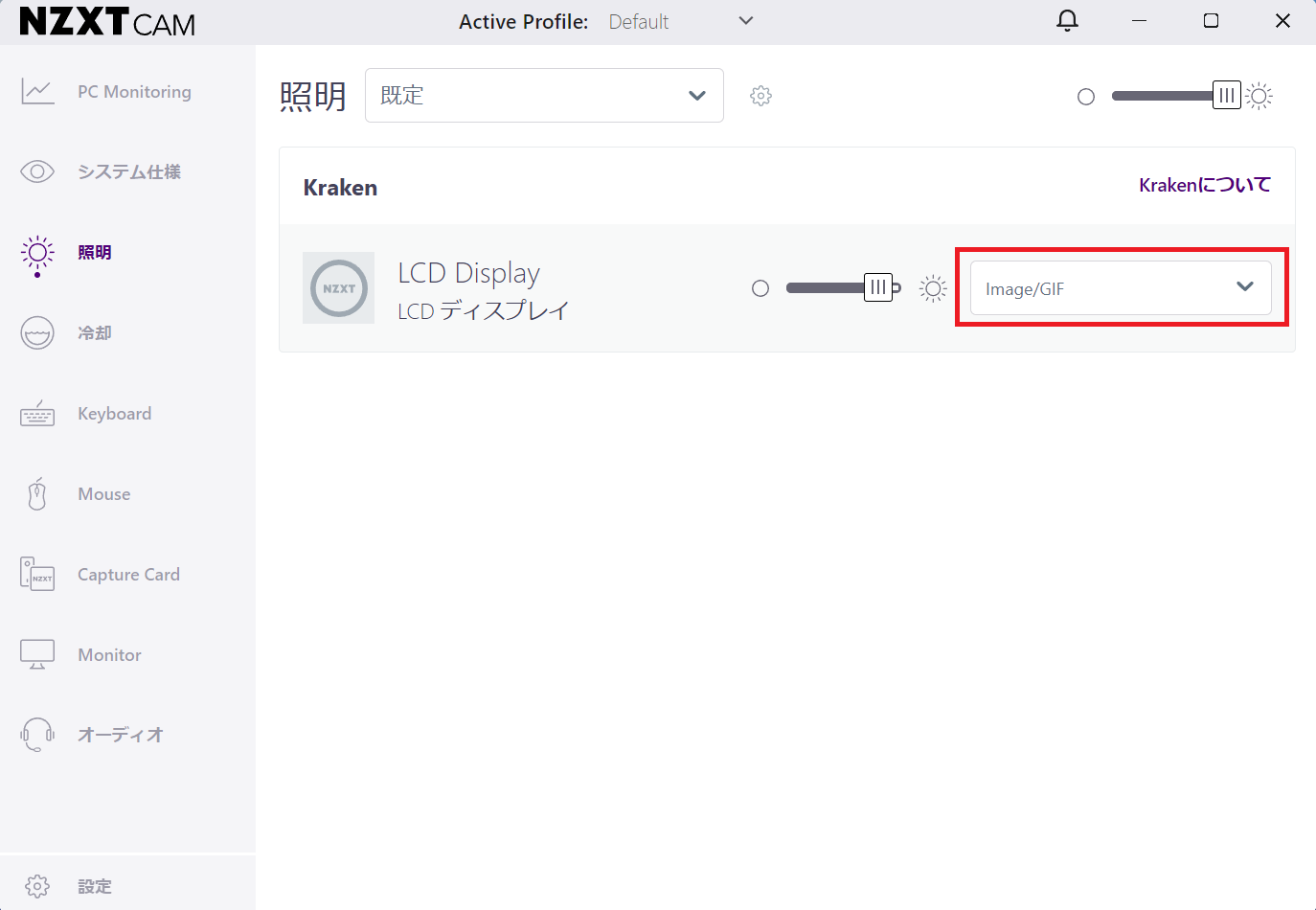
Task: Click LCD Display maximum brightness sun
Action: coord(933,288)
